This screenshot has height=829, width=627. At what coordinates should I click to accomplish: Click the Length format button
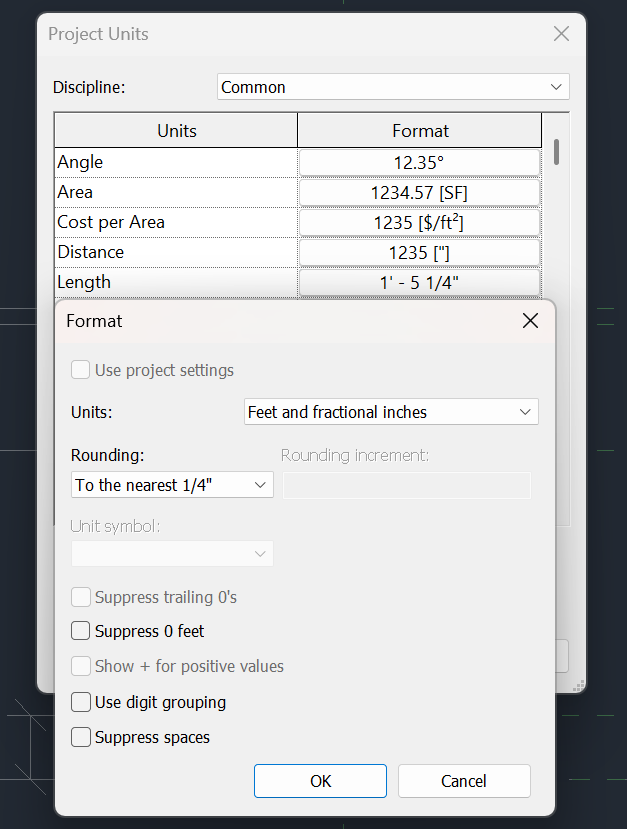pyautogui.click(x=420, y=282)
